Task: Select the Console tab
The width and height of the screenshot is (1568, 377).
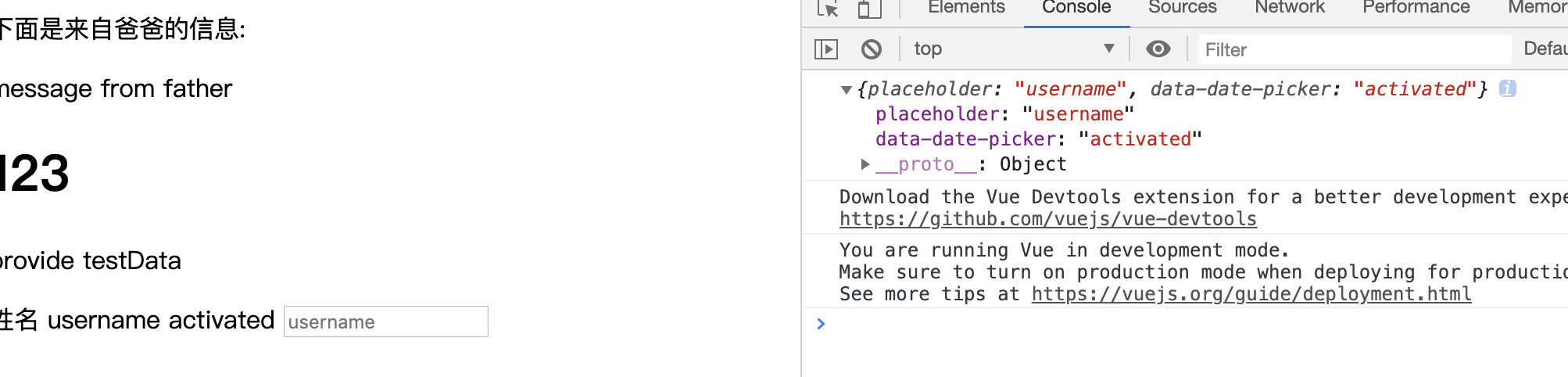Action: [x=1076, y=8]
